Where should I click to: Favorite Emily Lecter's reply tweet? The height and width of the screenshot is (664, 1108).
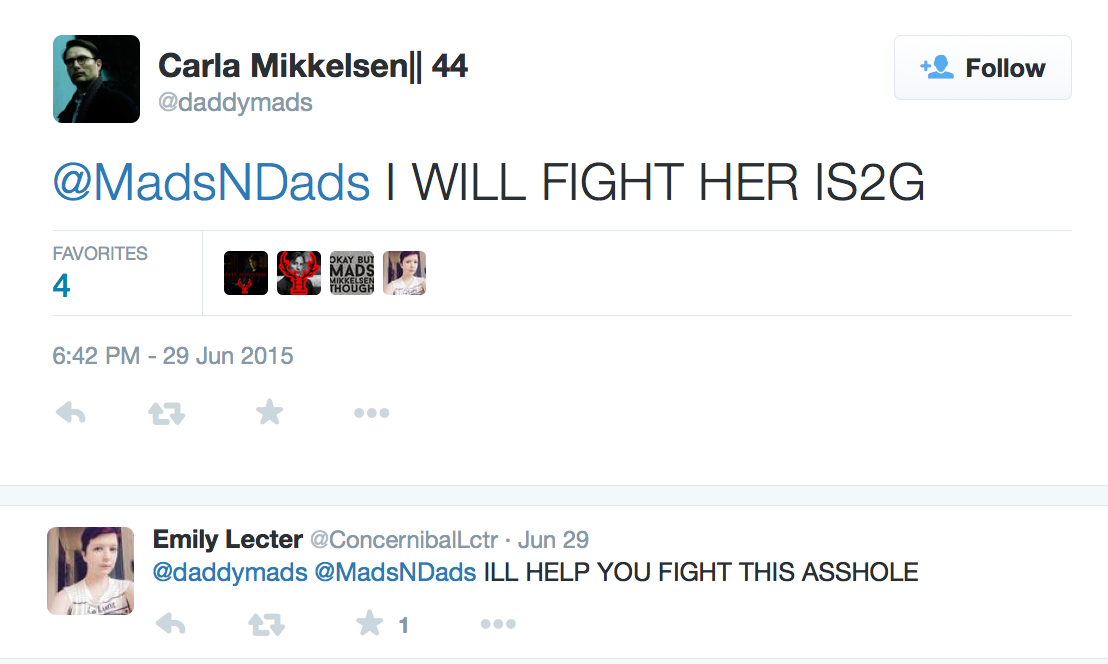click(x=370, y=625)
